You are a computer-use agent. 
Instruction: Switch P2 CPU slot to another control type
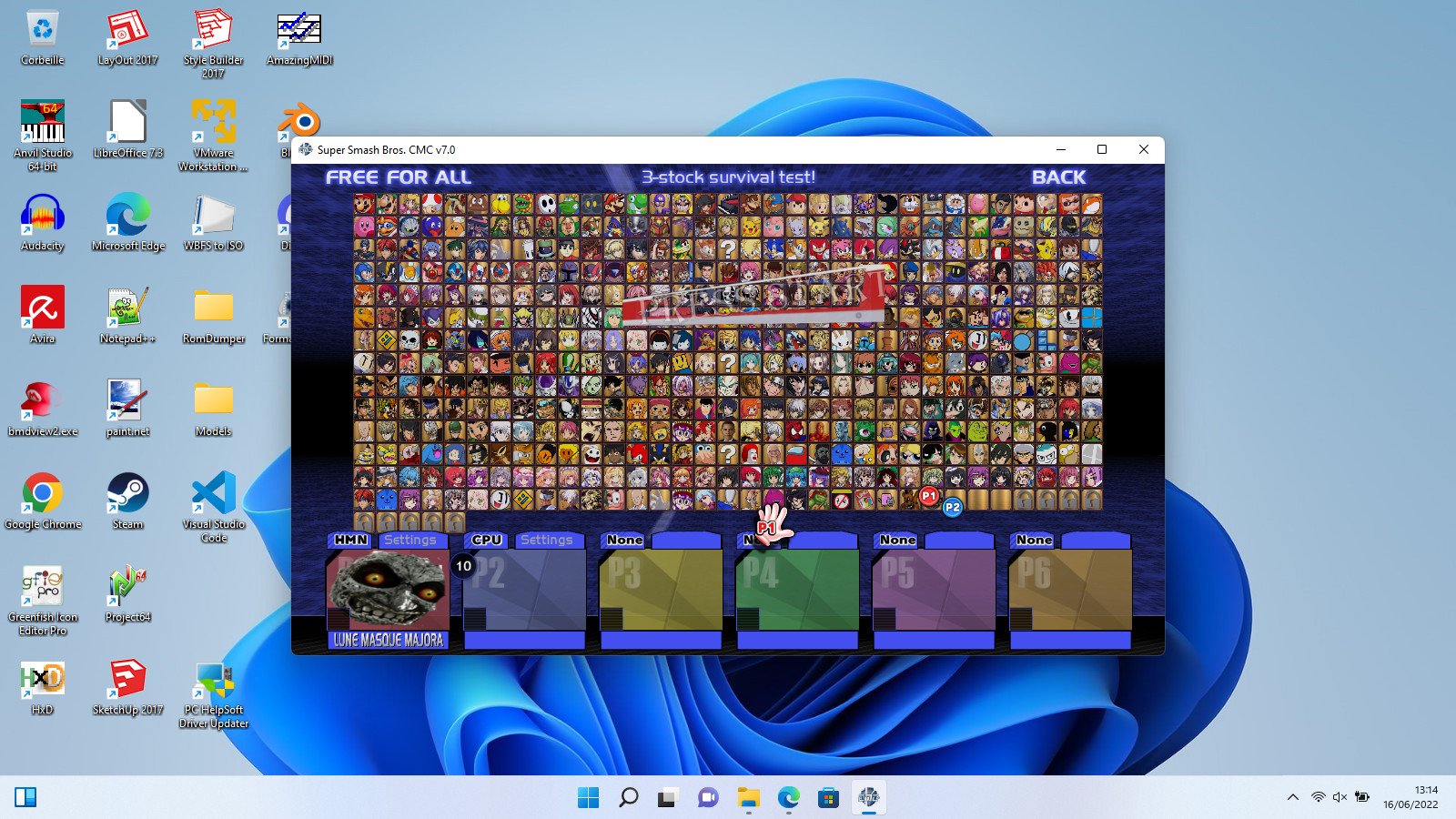(x=485, y=540)
